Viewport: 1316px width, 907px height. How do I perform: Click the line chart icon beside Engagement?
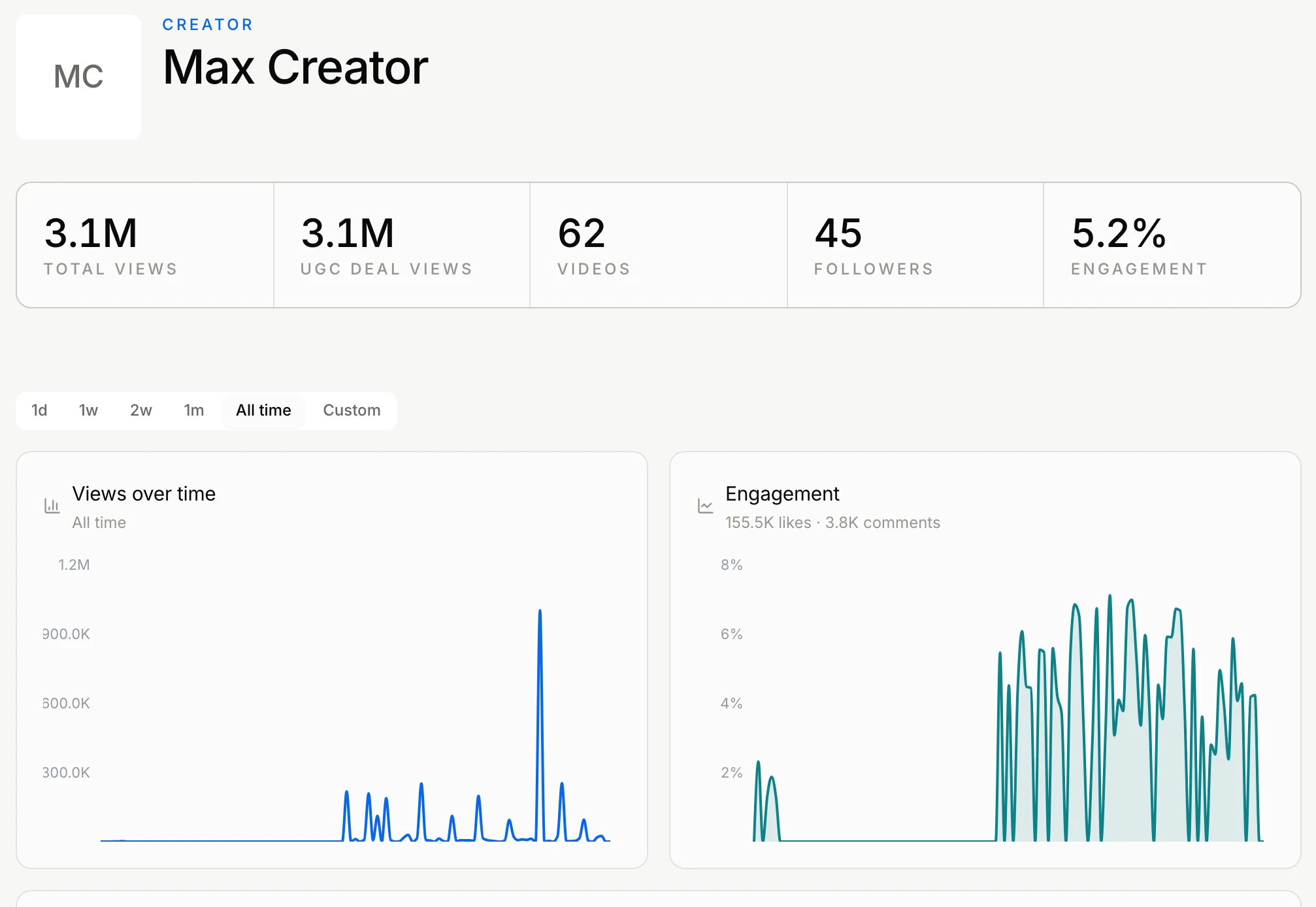pyautogui.click(x=705, y=506)
